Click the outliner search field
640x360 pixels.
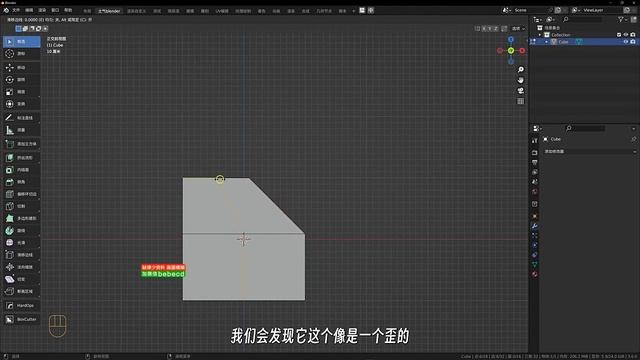582,19
